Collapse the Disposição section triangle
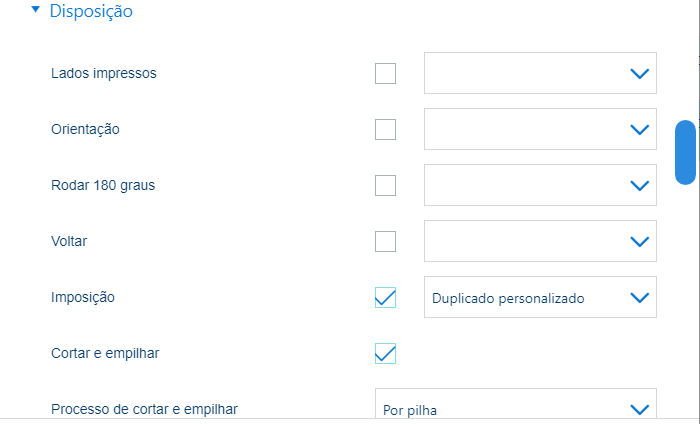Viewport: 700px width, 424px height. pos(36,11)
